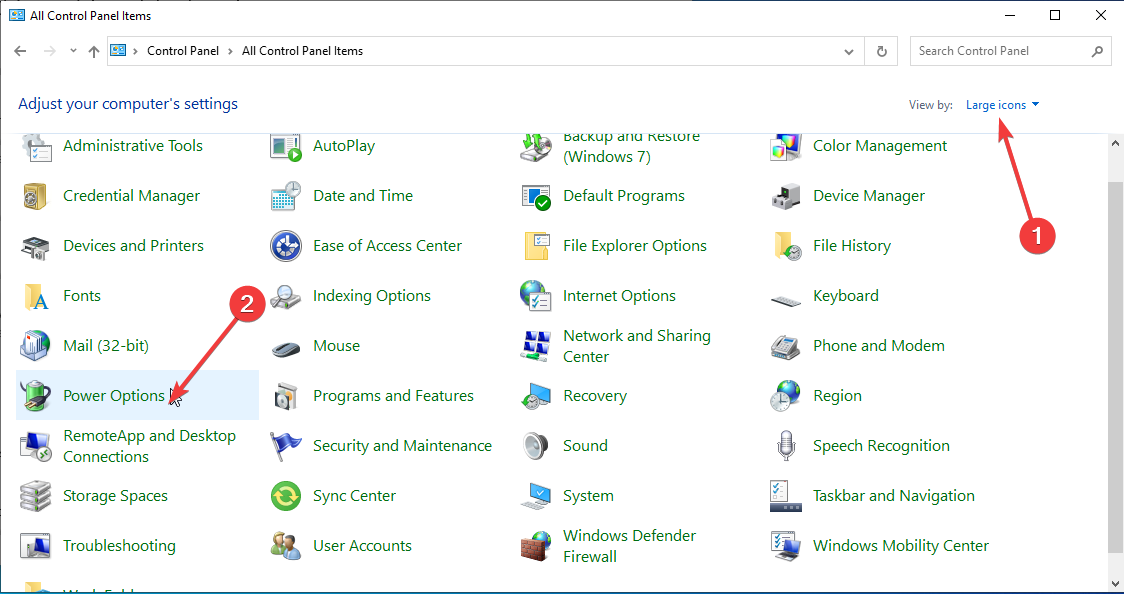The width and height of the screenshot is (1124, 594).
Task: Open the Color Management icon
Action: pos(786,146)
